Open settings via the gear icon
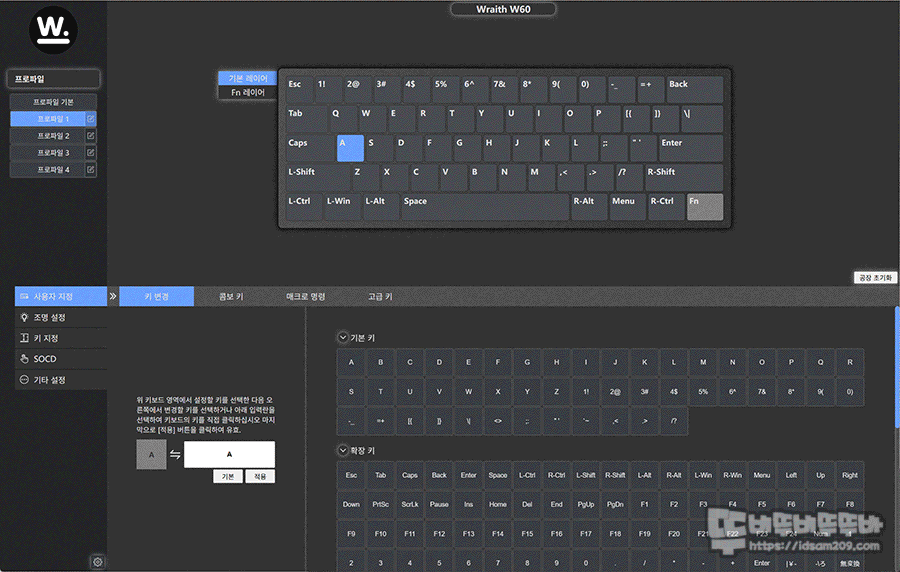The width and height of the screenshot is (900, 572). tap(98, 562)
